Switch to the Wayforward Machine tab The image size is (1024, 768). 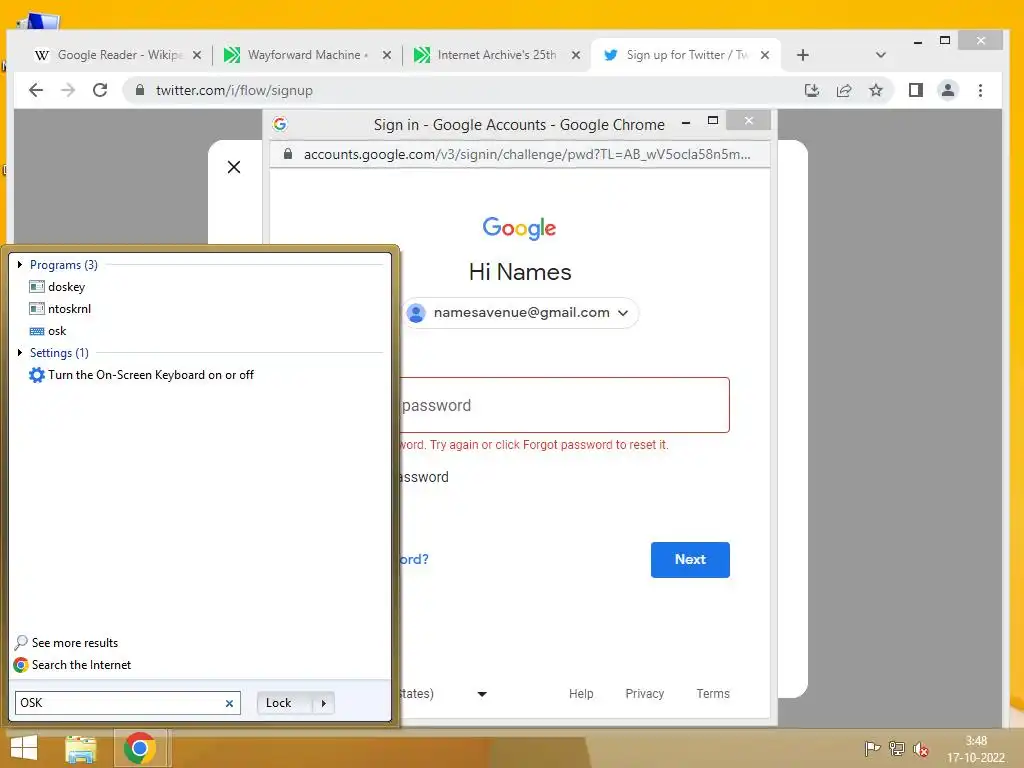(x=306, y=56)
